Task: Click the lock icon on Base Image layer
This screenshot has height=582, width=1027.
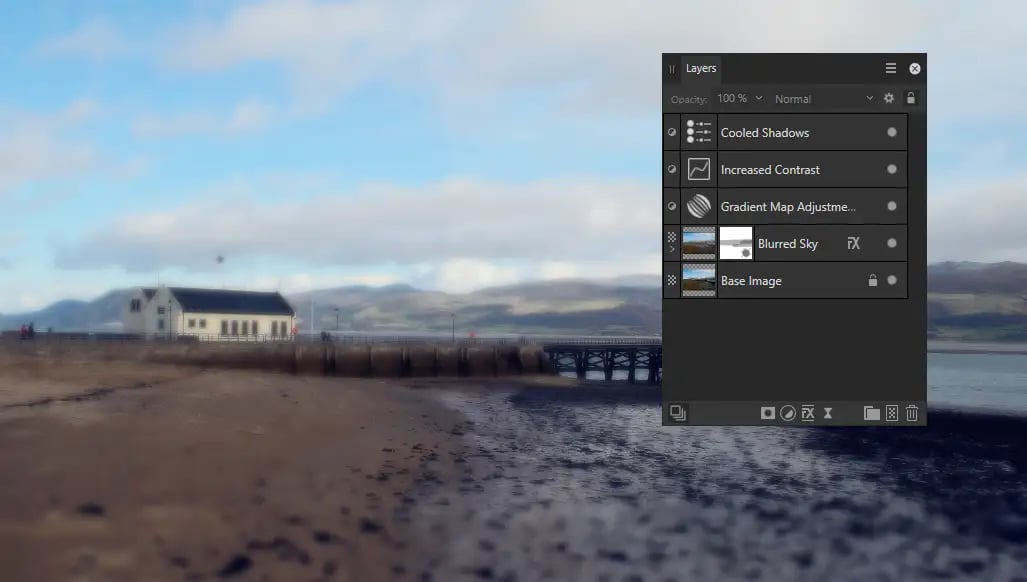Action: [872, 280]
